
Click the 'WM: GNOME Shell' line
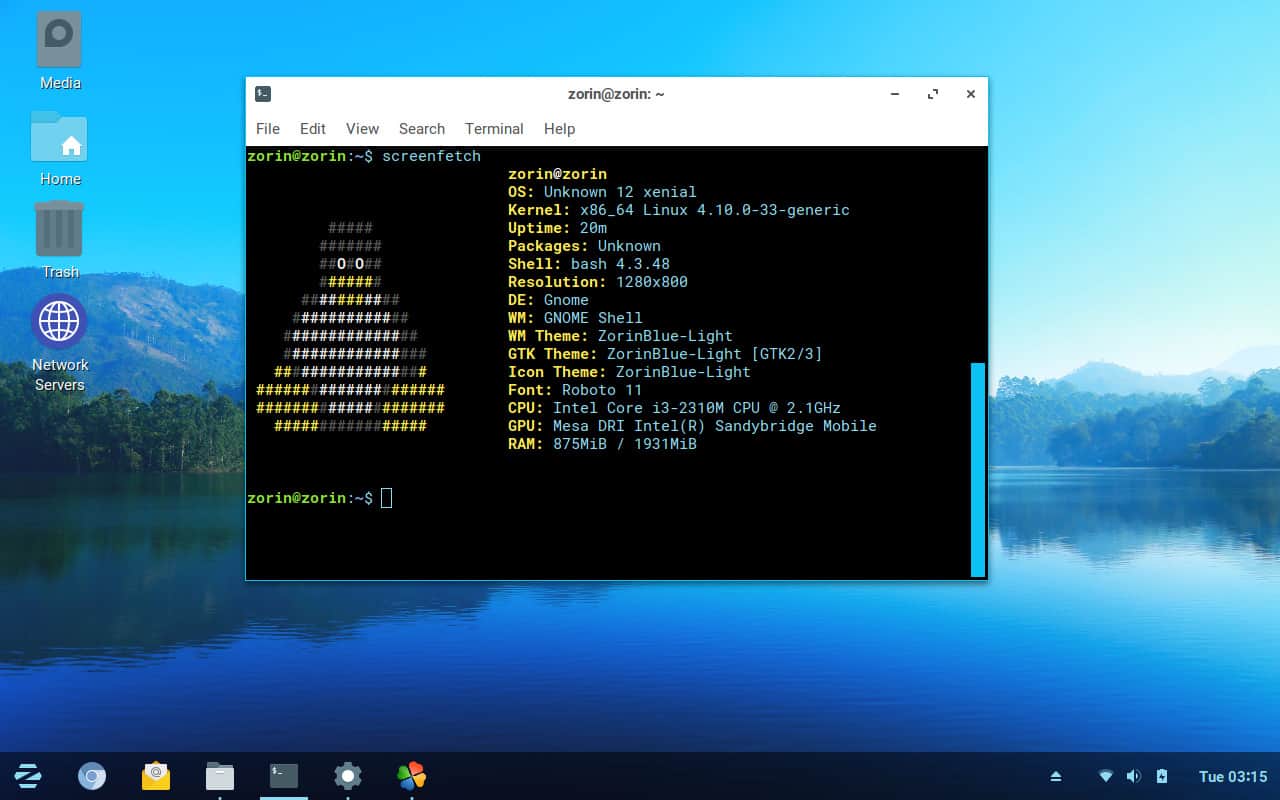575,318
